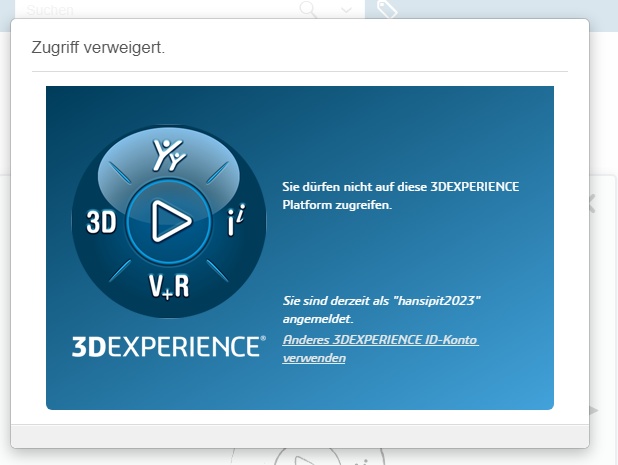The width and height of the screenshot is (618, 465).
Task: Click the 3DEXPERIENCE logo wordmark
Action: point(169,346)
